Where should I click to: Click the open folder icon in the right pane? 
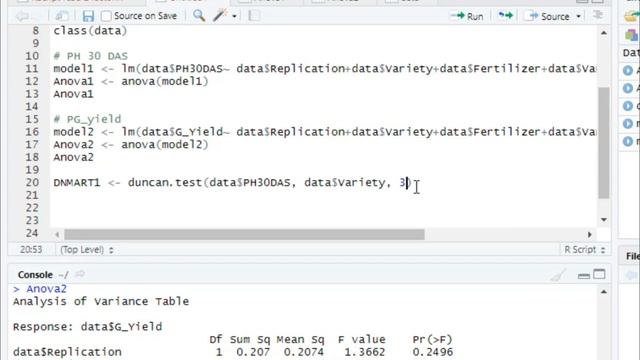(x=632, y=16)
